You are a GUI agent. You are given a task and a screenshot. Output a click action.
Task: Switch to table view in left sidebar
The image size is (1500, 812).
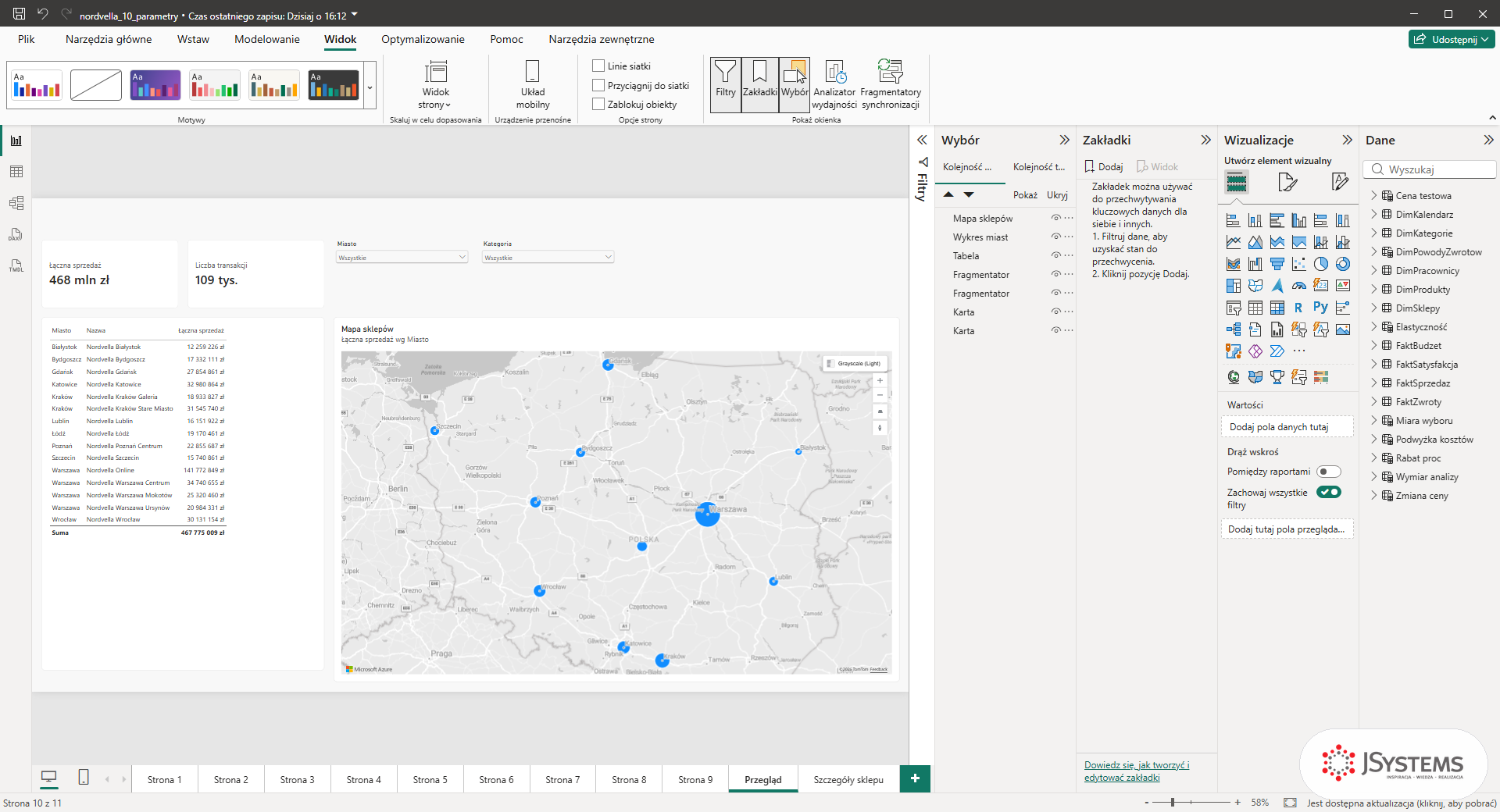pyautogui.click(x=16, y=172)
